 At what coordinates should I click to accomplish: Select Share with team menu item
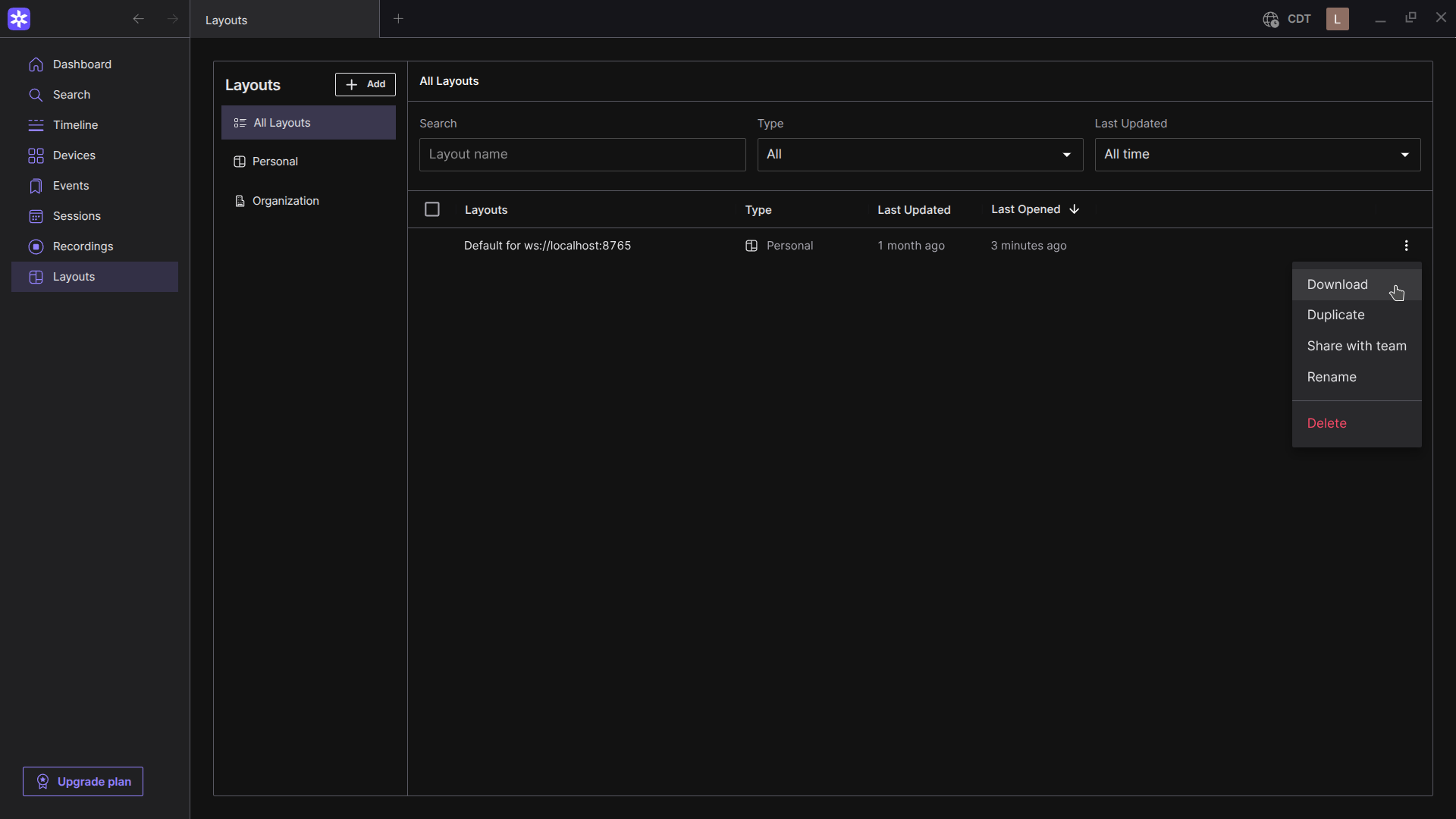tap(1356, 346)
